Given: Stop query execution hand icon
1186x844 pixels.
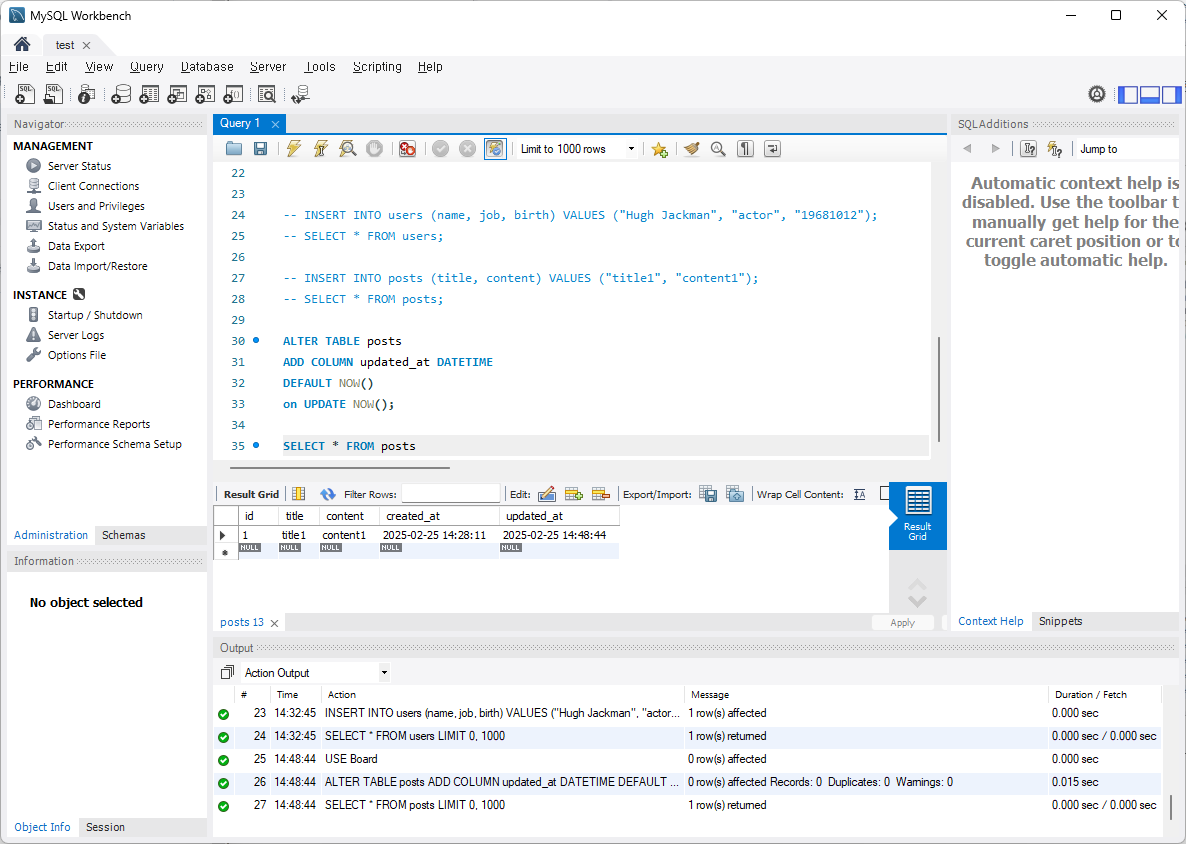Looking at the screenshot, I should coord(374,149).
